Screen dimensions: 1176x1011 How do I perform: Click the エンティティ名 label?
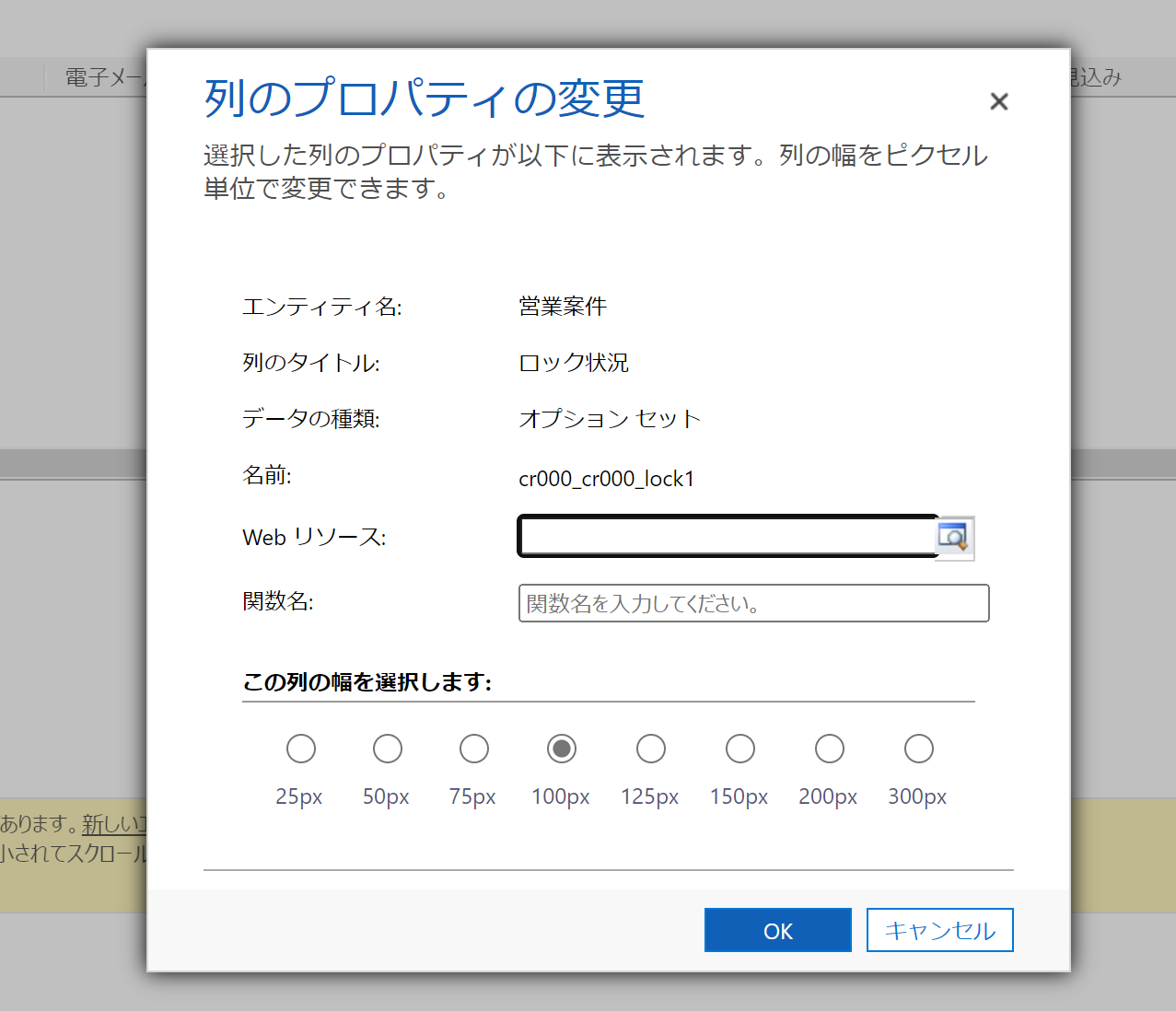pos(322,307)
